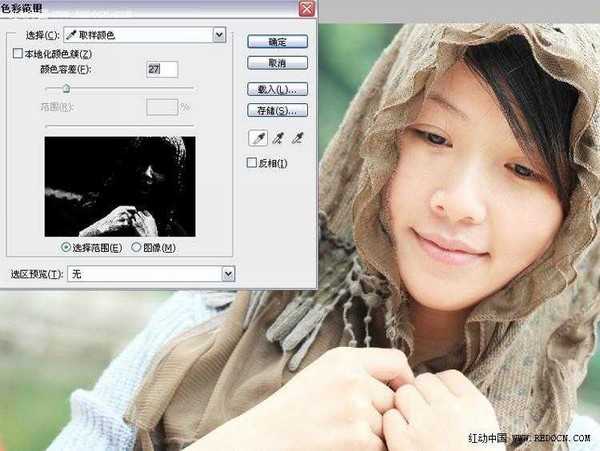Image resolution: width=600 pixels, height=451 pixels.
Task: Enable the 本地化颜色簇 checkbox
Action: tap(16, 53)
